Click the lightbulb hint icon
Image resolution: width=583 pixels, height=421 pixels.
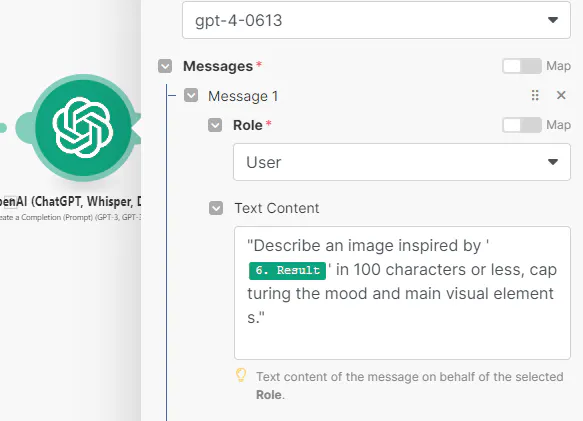point(241,376)
